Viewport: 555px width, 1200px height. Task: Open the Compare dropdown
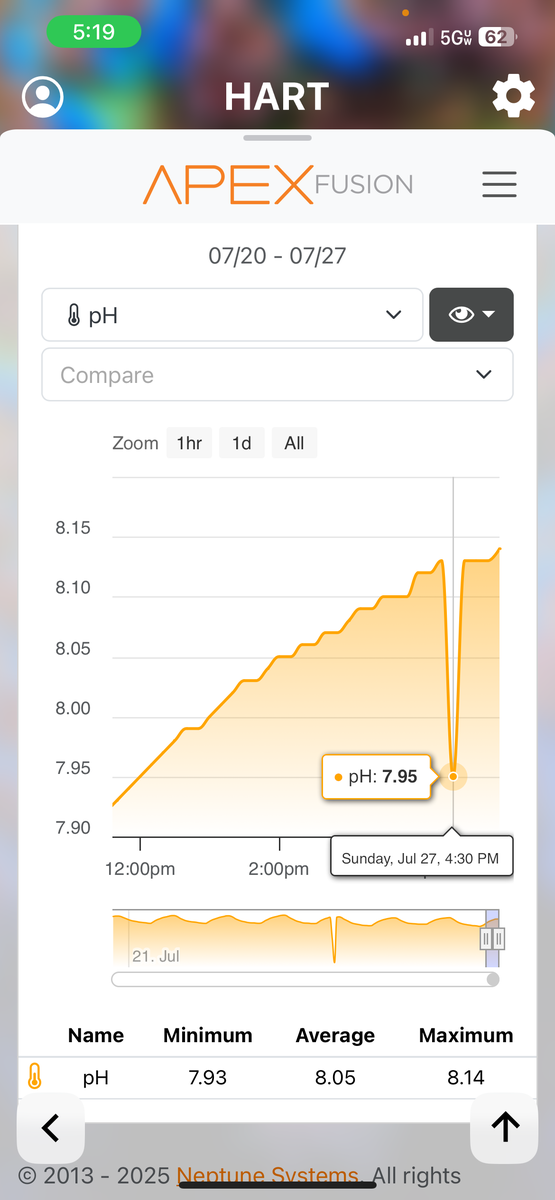point(277,375)
